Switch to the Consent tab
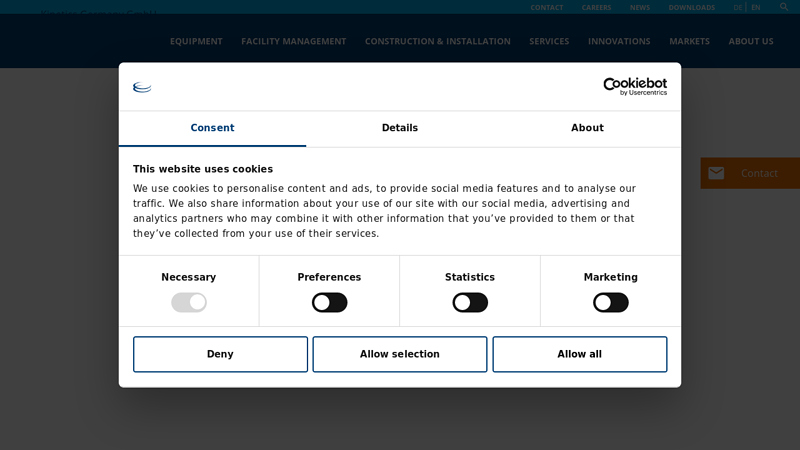 [212, 128]
